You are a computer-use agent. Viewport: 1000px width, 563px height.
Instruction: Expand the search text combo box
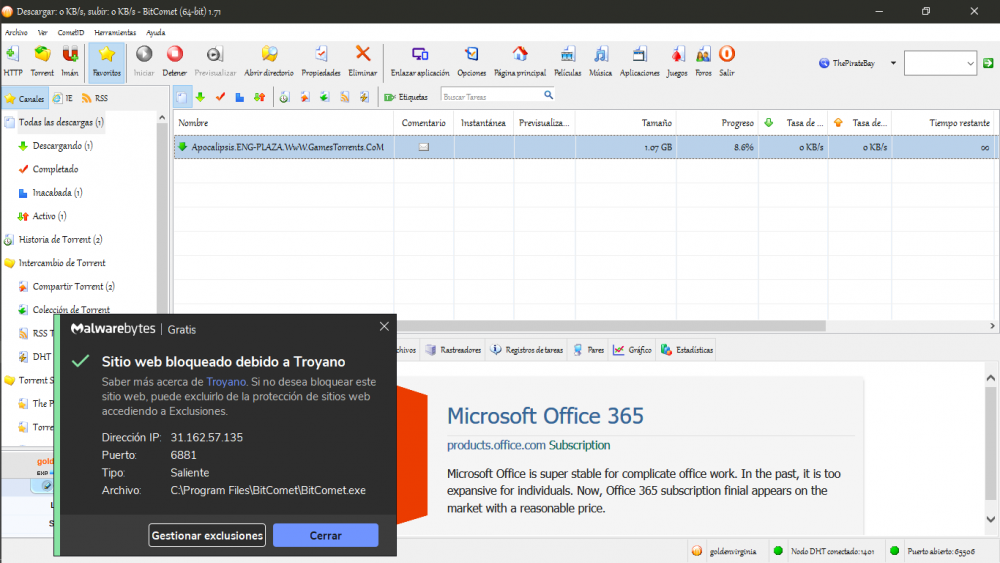coord(970,63)
